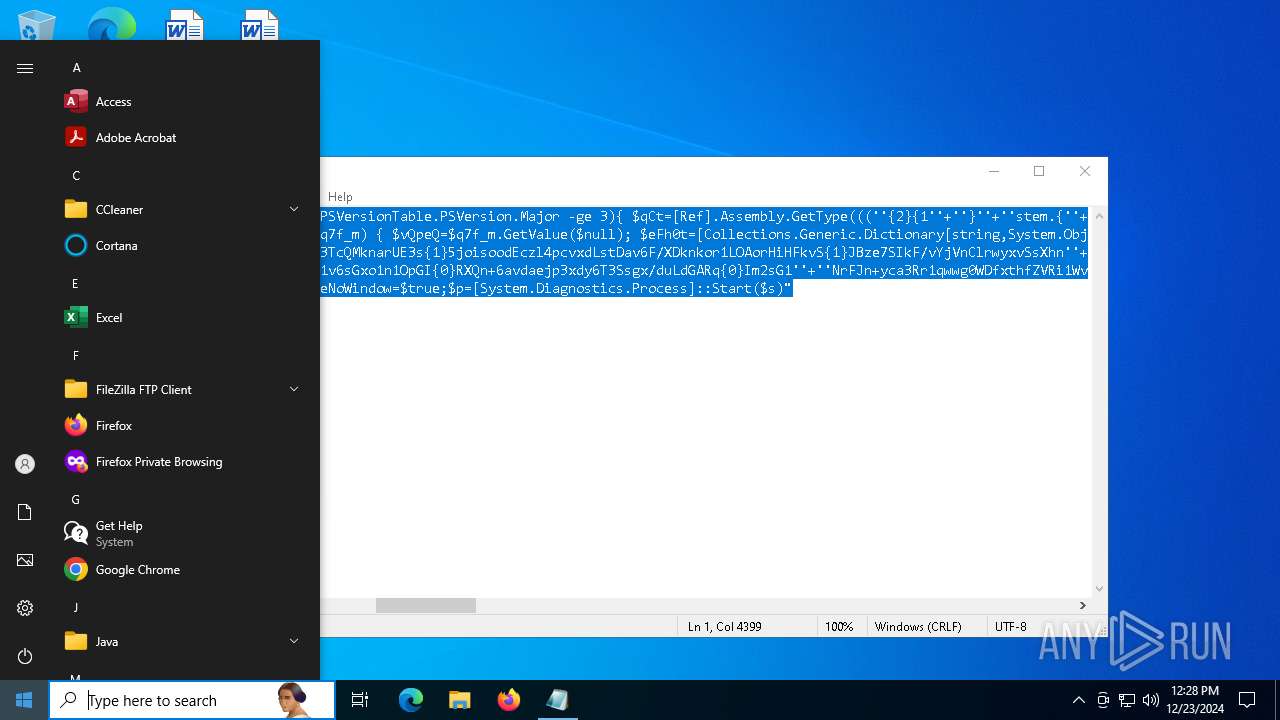The image size is (1280, 720).
Task: Click the Ln 1, Col 4399 status
Action: (x=725, y=627)
